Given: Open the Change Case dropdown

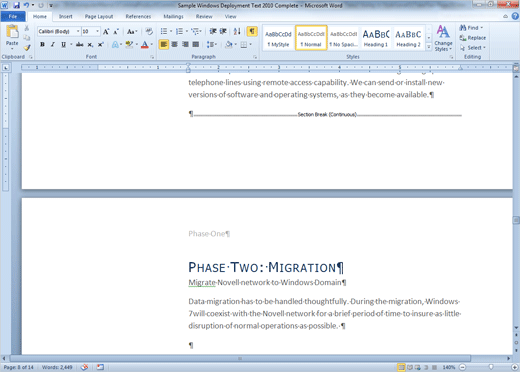Looking at the screenshot, I should (x=132, y=32).
